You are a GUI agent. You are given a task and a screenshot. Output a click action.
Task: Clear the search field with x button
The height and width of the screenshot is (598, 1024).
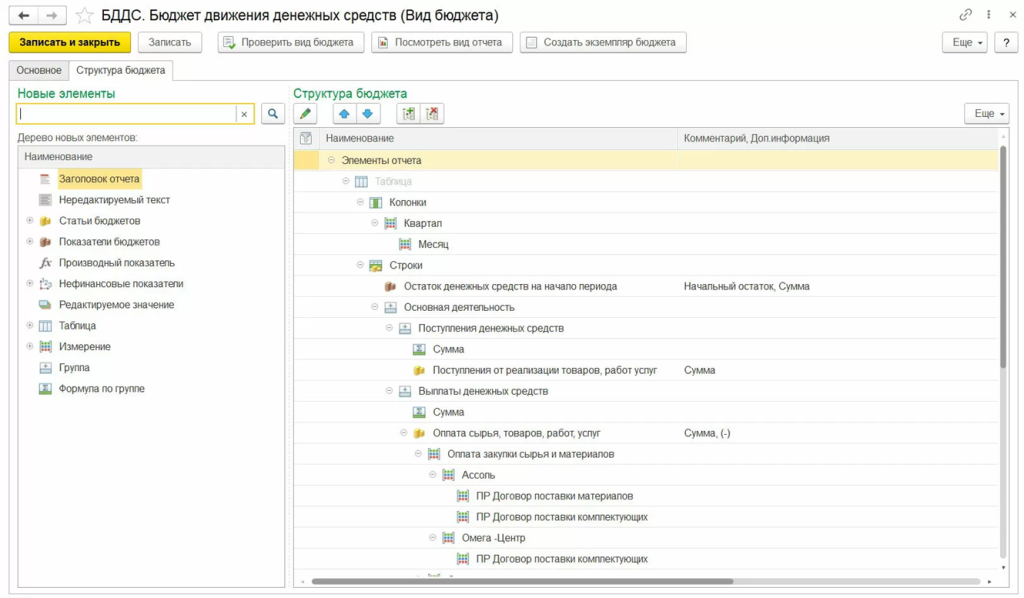[244, 114]
